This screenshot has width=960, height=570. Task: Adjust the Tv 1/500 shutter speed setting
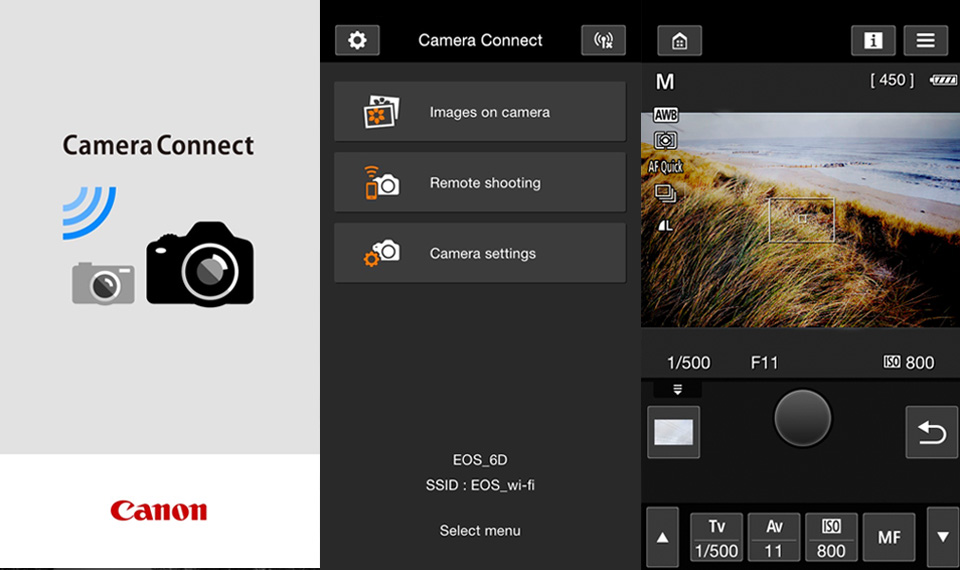(716, 538)
